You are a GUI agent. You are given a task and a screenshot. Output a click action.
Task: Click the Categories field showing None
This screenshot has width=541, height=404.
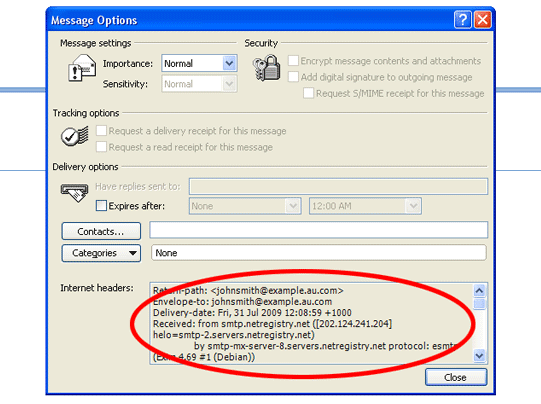[x=318, y=253]
